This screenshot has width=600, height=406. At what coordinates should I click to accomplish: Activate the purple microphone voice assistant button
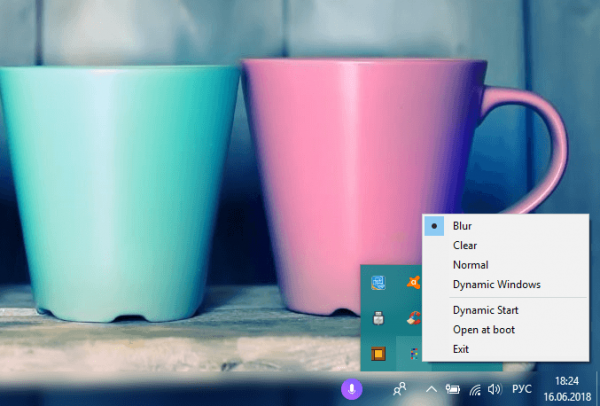point(352,389)
